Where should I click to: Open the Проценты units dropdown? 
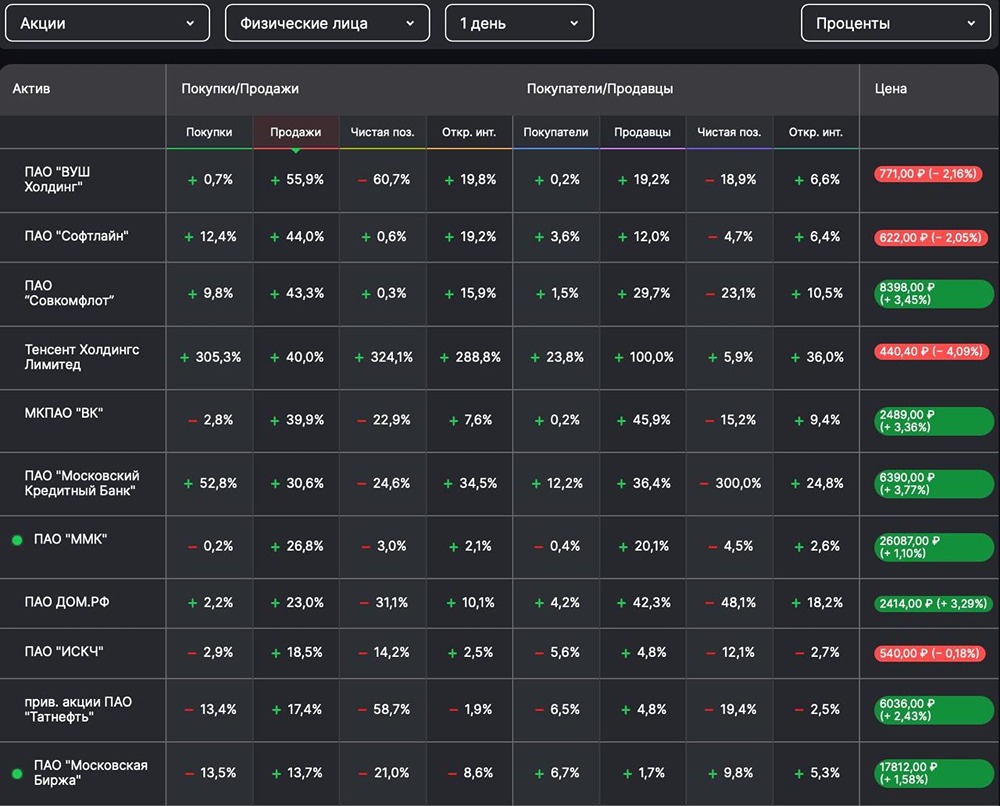(895, 24)
